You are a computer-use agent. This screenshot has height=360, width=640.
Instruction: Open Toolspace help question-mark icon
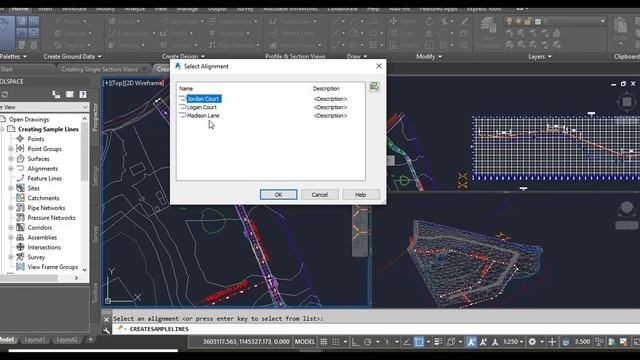point(83,95)
